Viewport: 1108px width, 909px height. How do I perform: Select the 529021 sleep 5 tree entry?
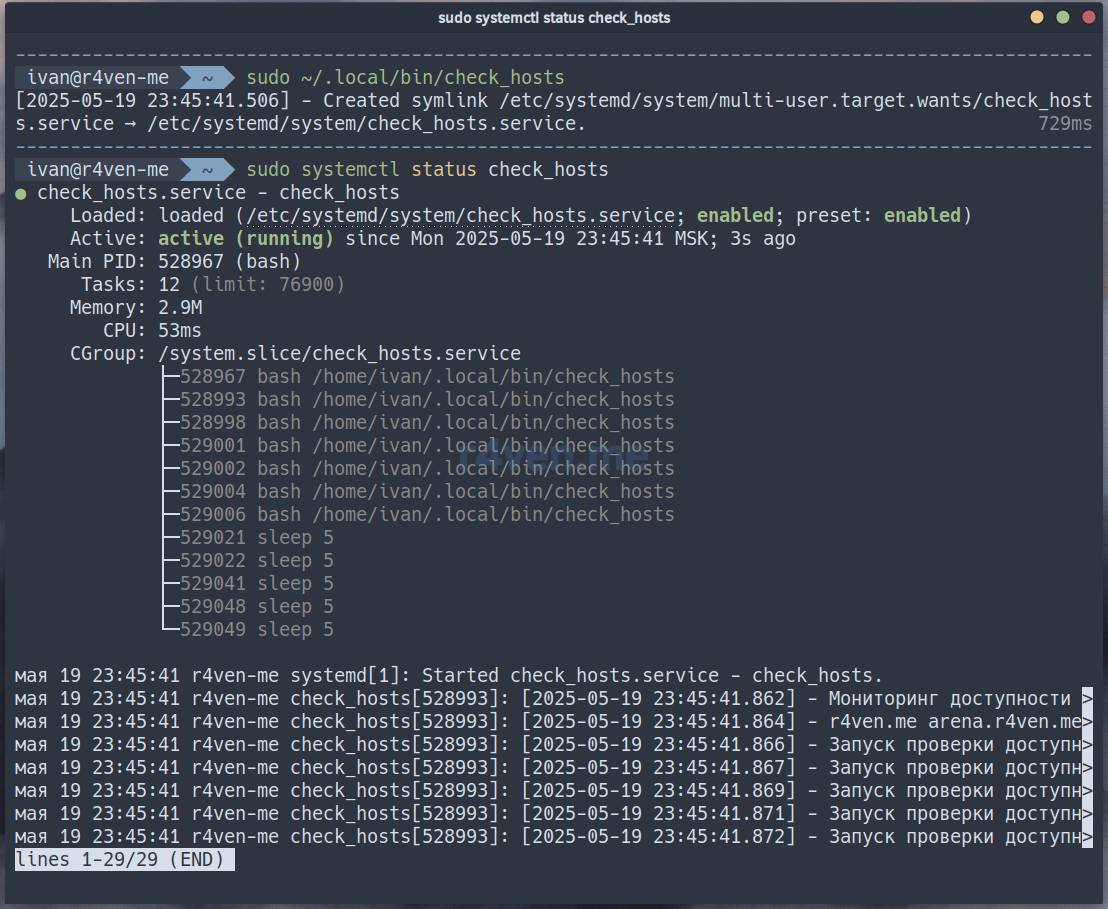(x=256, y=538)
